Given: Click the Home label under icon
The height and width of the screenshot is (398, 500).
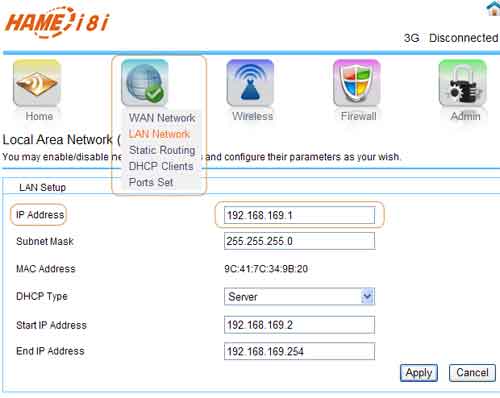Looking at the screenshot, I should coord(39,116).
